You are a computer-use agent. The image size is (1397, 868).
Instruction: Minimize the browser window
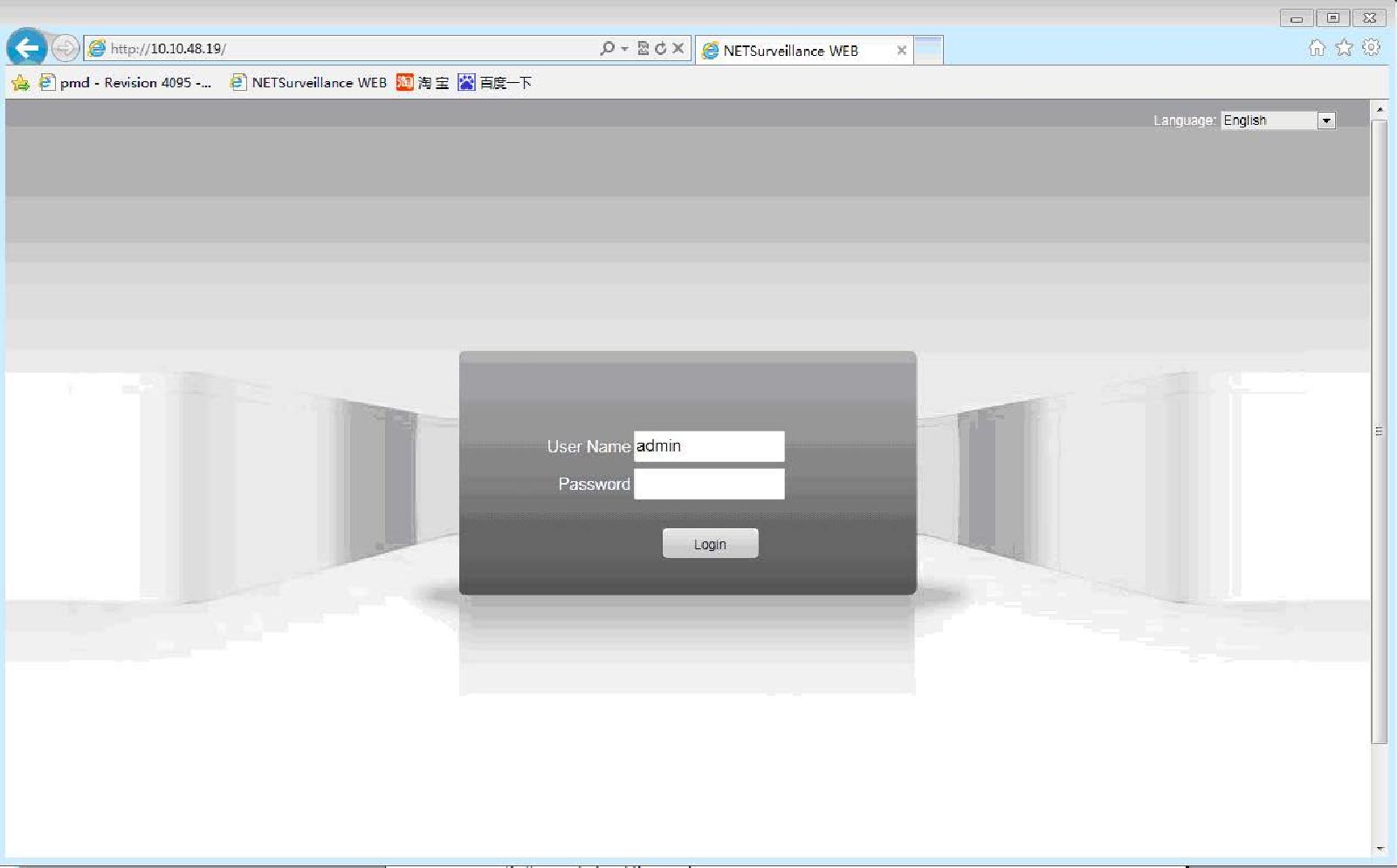[x=1297, y=18]
